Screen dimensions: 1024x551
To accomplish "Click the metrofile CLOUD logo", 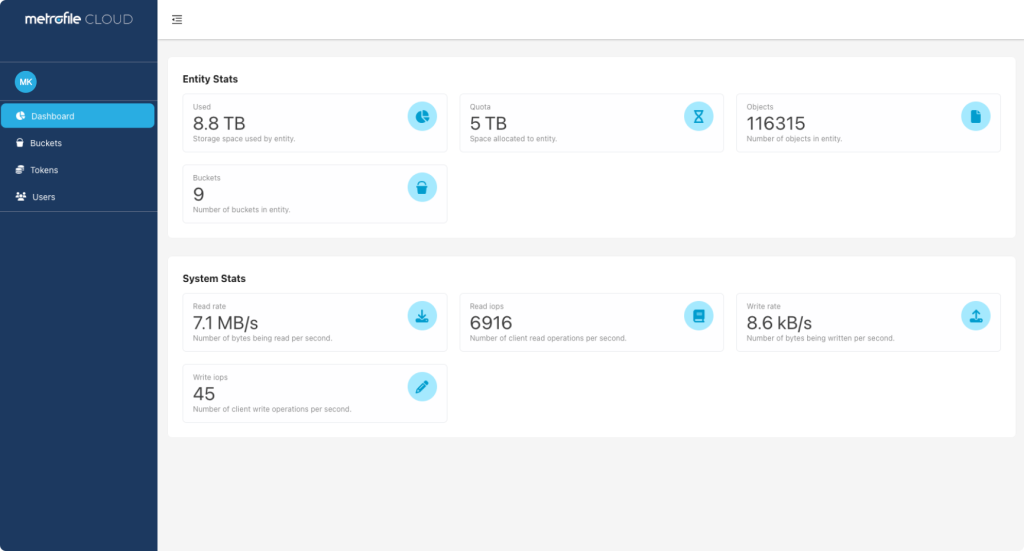I will 79,19.
